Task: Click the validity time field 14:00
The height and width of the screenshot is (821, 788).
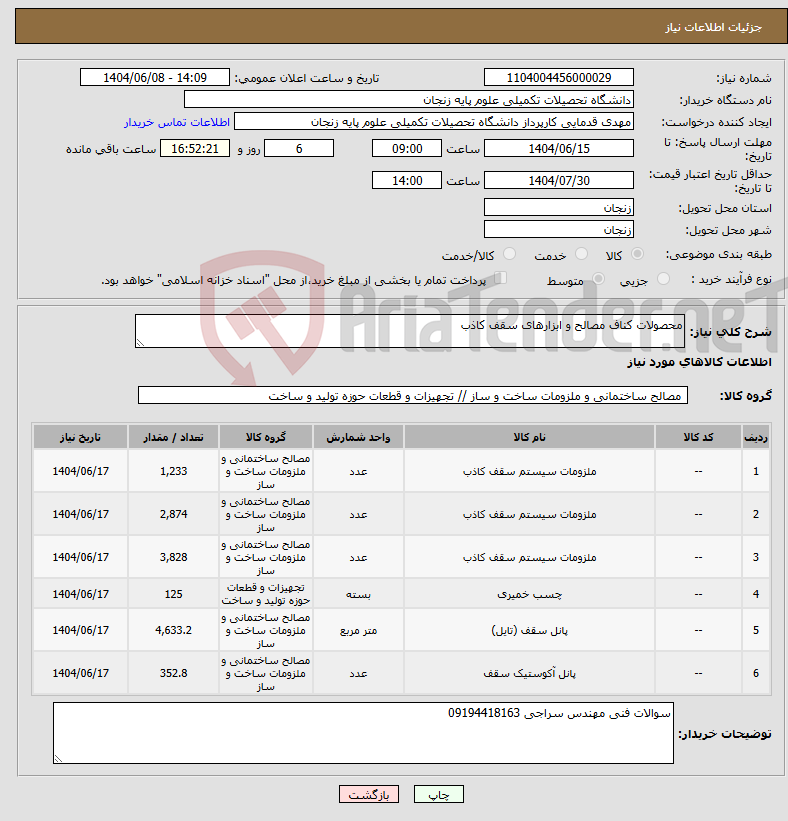Action: pyautogui.click(x=407, y=180)
